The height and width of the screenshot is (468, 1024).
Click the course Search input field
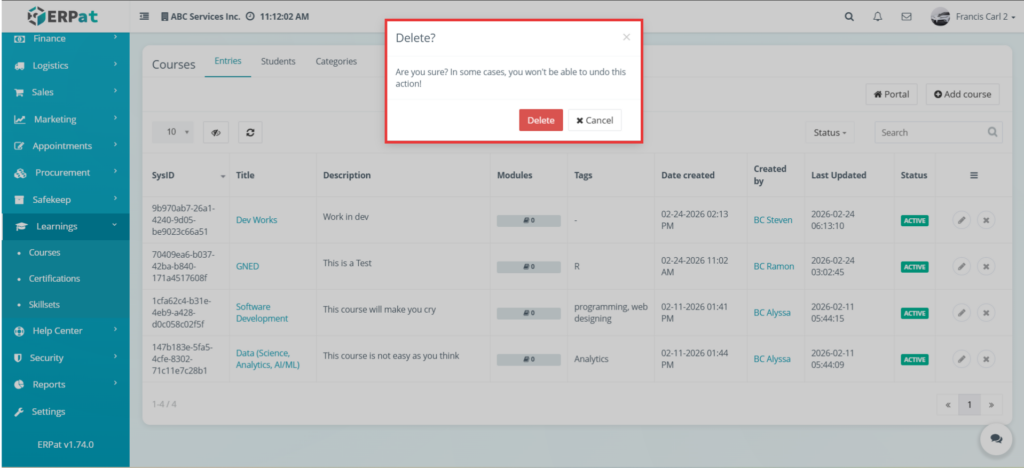pos(930,132)
